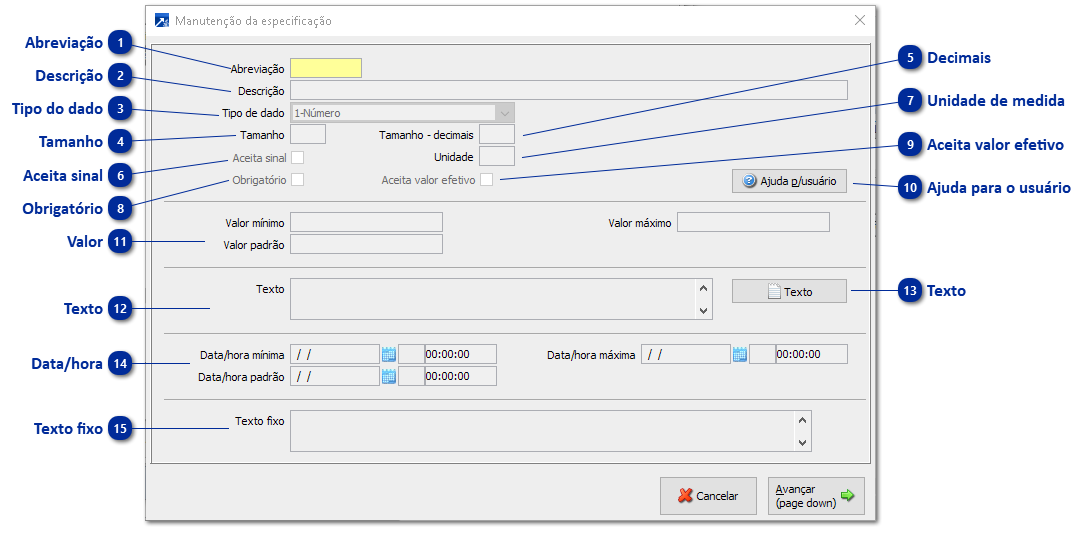Click the Tamanho - decimais field
This screenshot has height=537, width=1087.
pyautogui.click(x=497, y=134)
